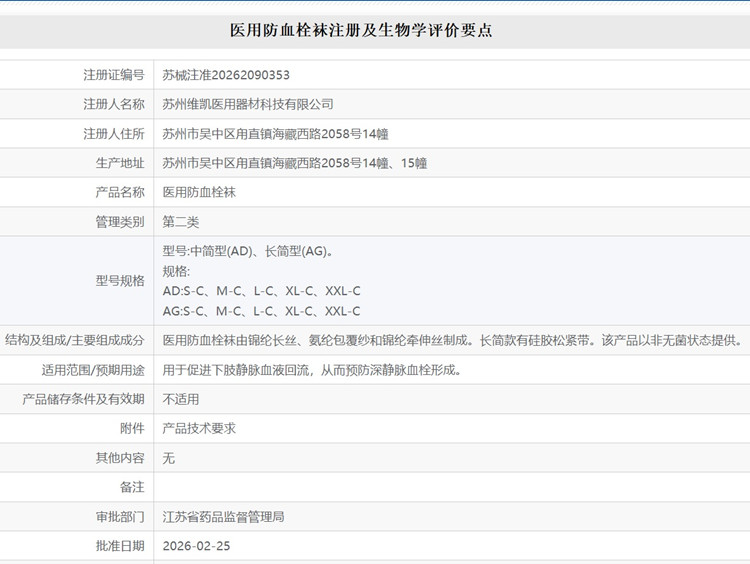Click registration number 苏械注准20262090353
The image size is (750, 564).
click(x=226, y=75)
